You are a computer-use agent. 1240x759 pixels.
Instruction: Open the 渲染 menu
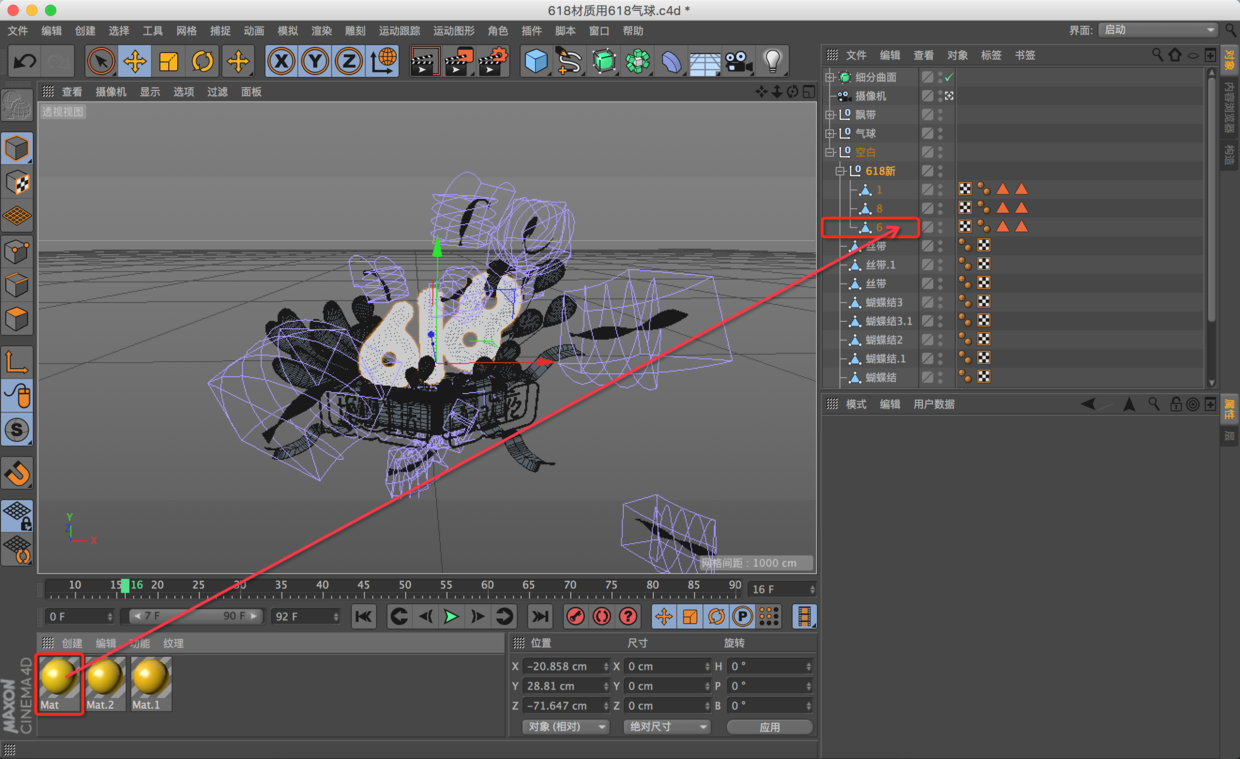[321, 31]
